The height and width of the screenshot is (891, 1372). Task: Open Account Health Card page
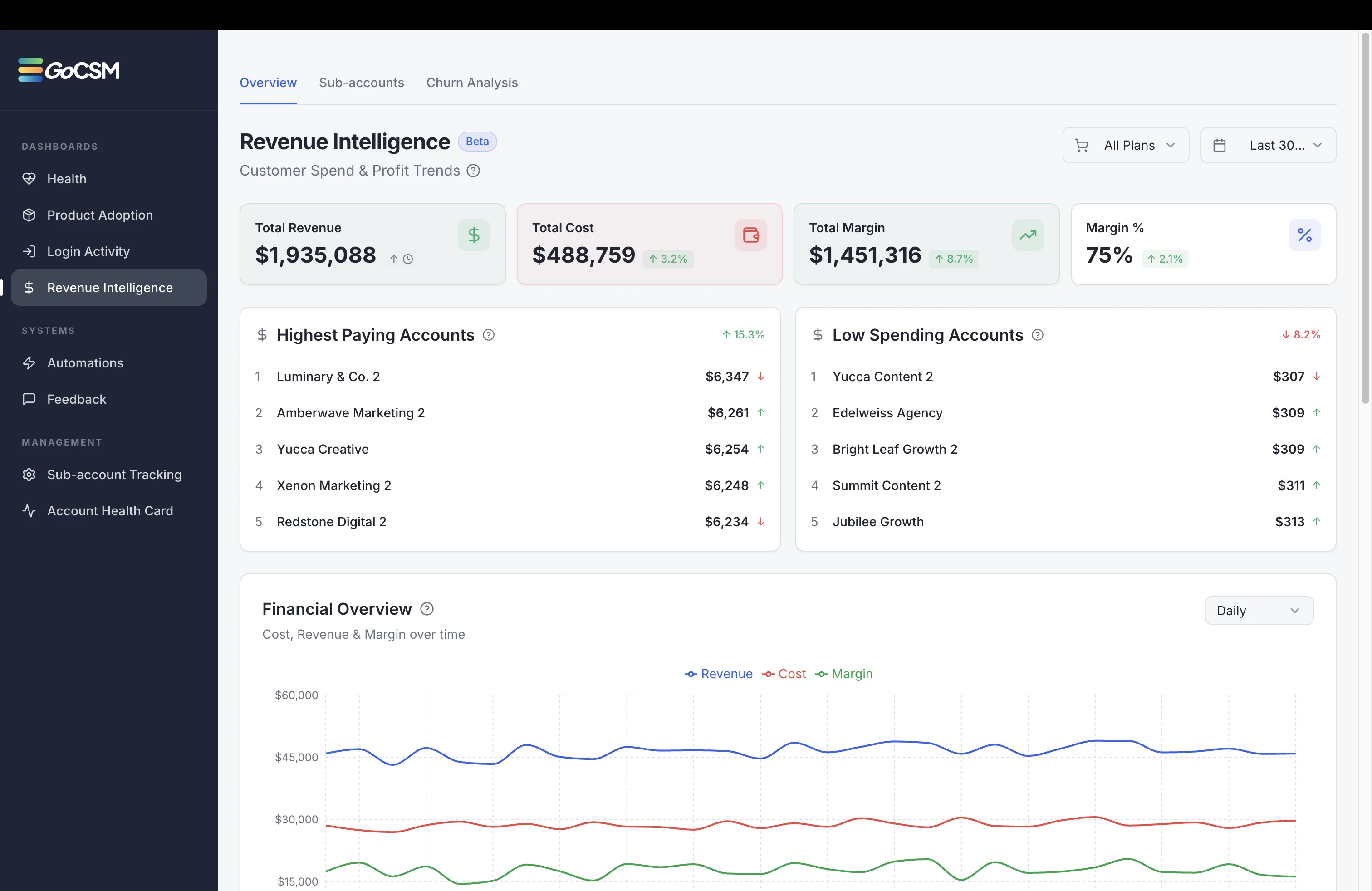(x=109, y=511)
